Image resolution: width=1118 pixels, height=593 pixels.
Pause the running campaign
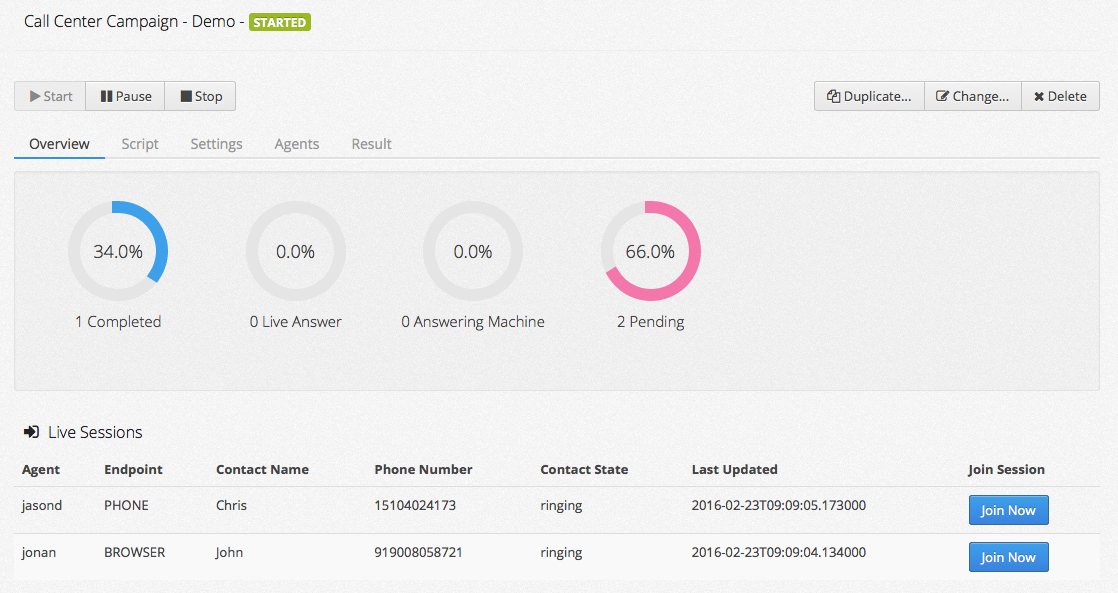125,96
